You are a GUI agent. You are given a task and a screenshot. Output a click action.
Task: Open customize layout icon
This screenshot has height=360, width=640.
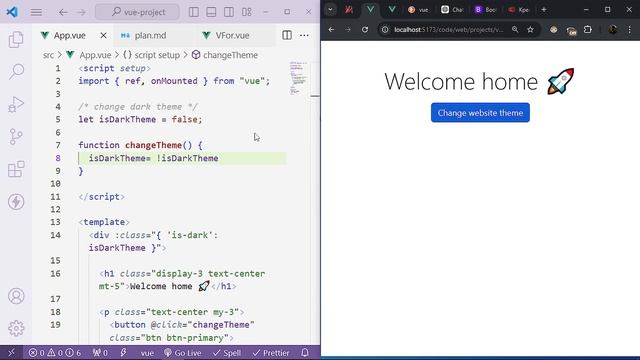[247, 12]
